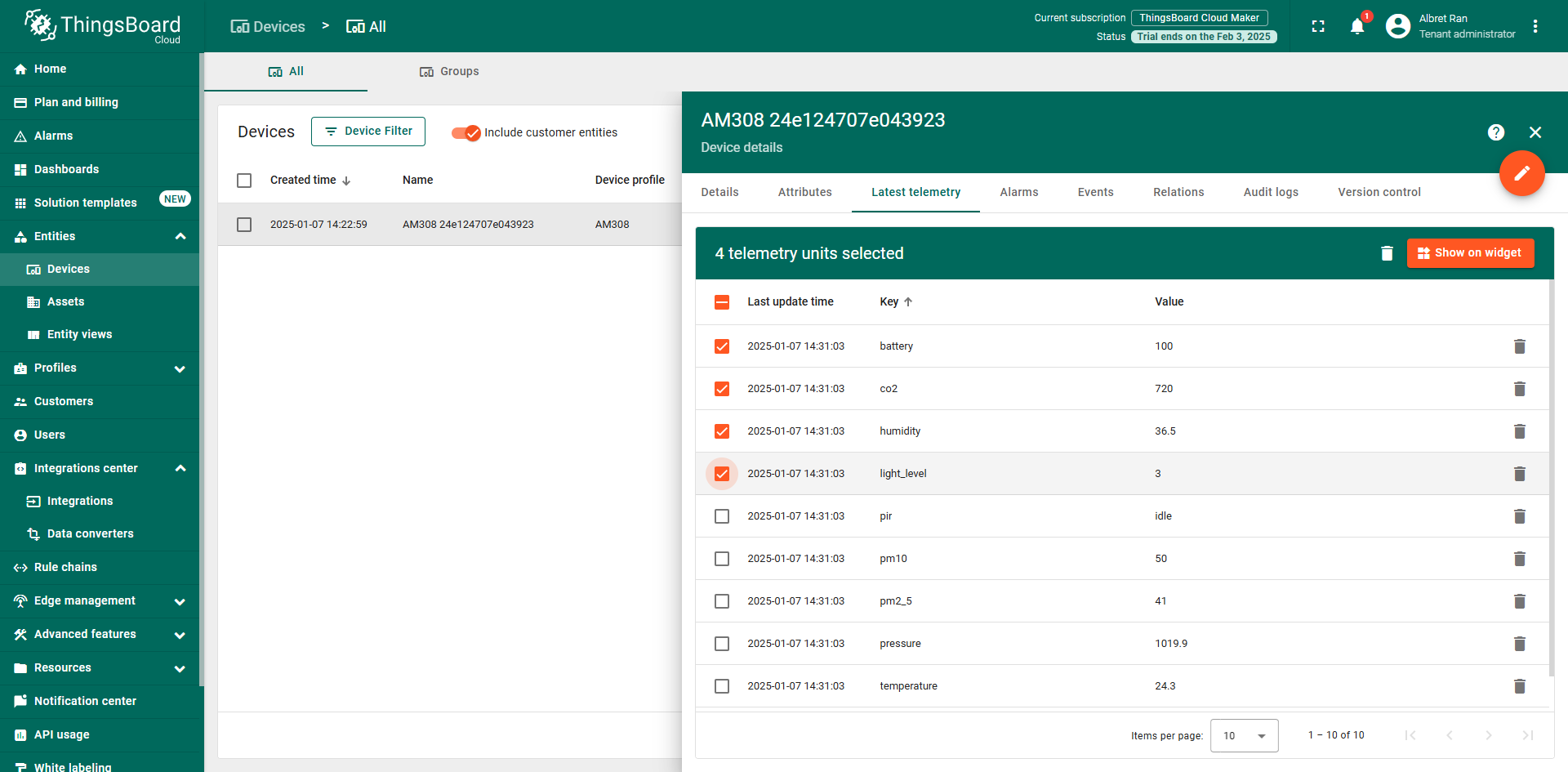Open Plan and billing page

pos(100,103)
